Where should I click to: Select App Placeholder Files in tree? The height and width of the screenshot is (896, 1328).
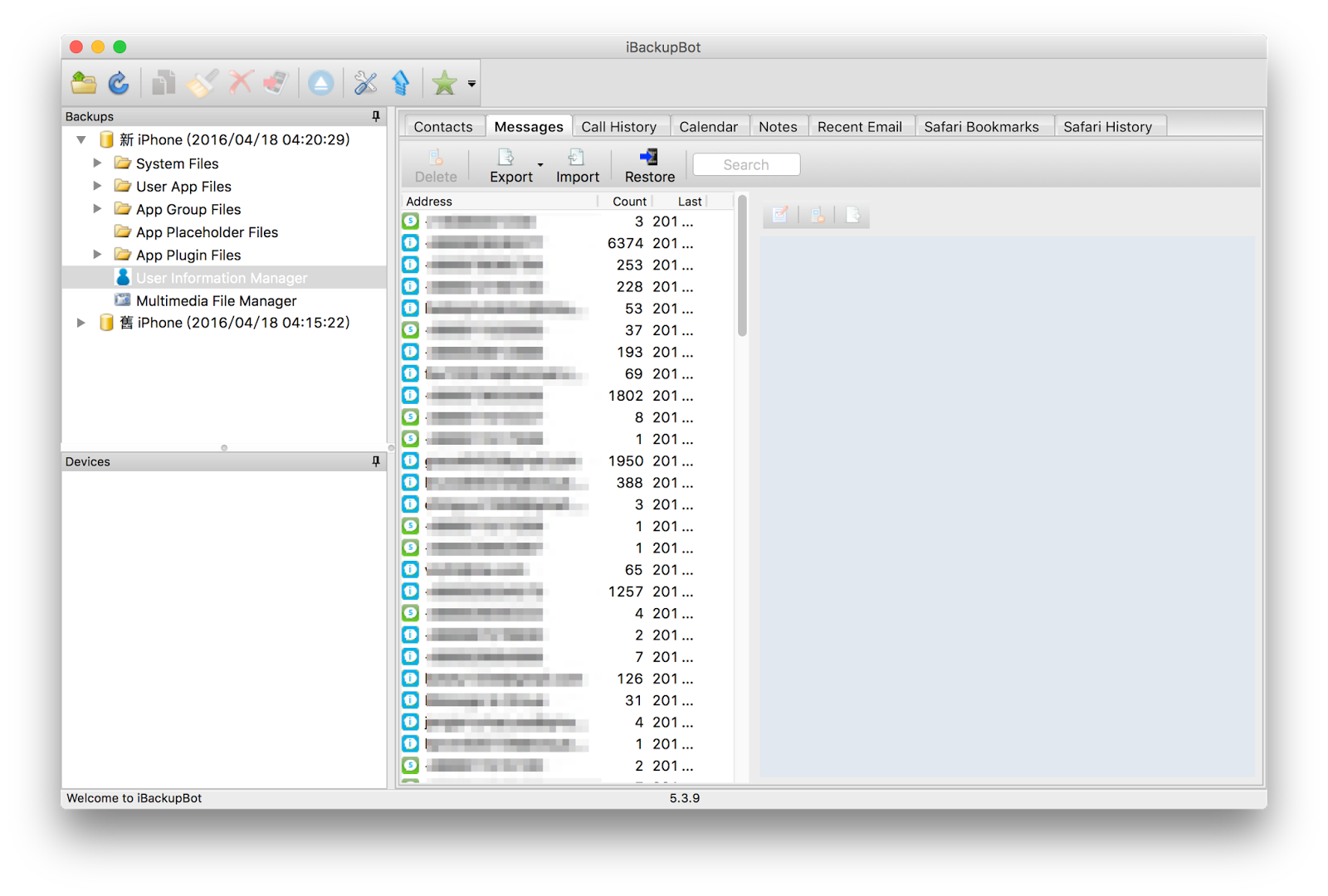[x=207, y=232]
